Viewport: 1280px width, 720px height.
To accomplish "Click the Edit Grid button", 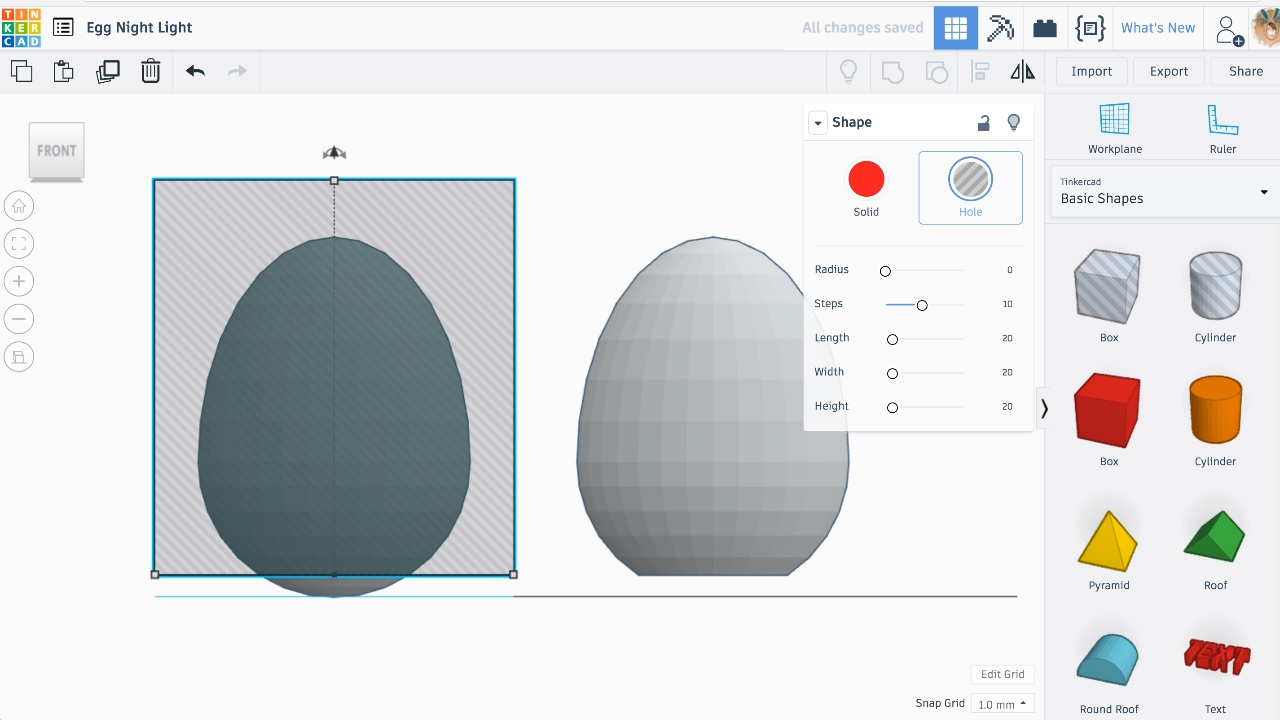I will click(x=1002, y=674).
